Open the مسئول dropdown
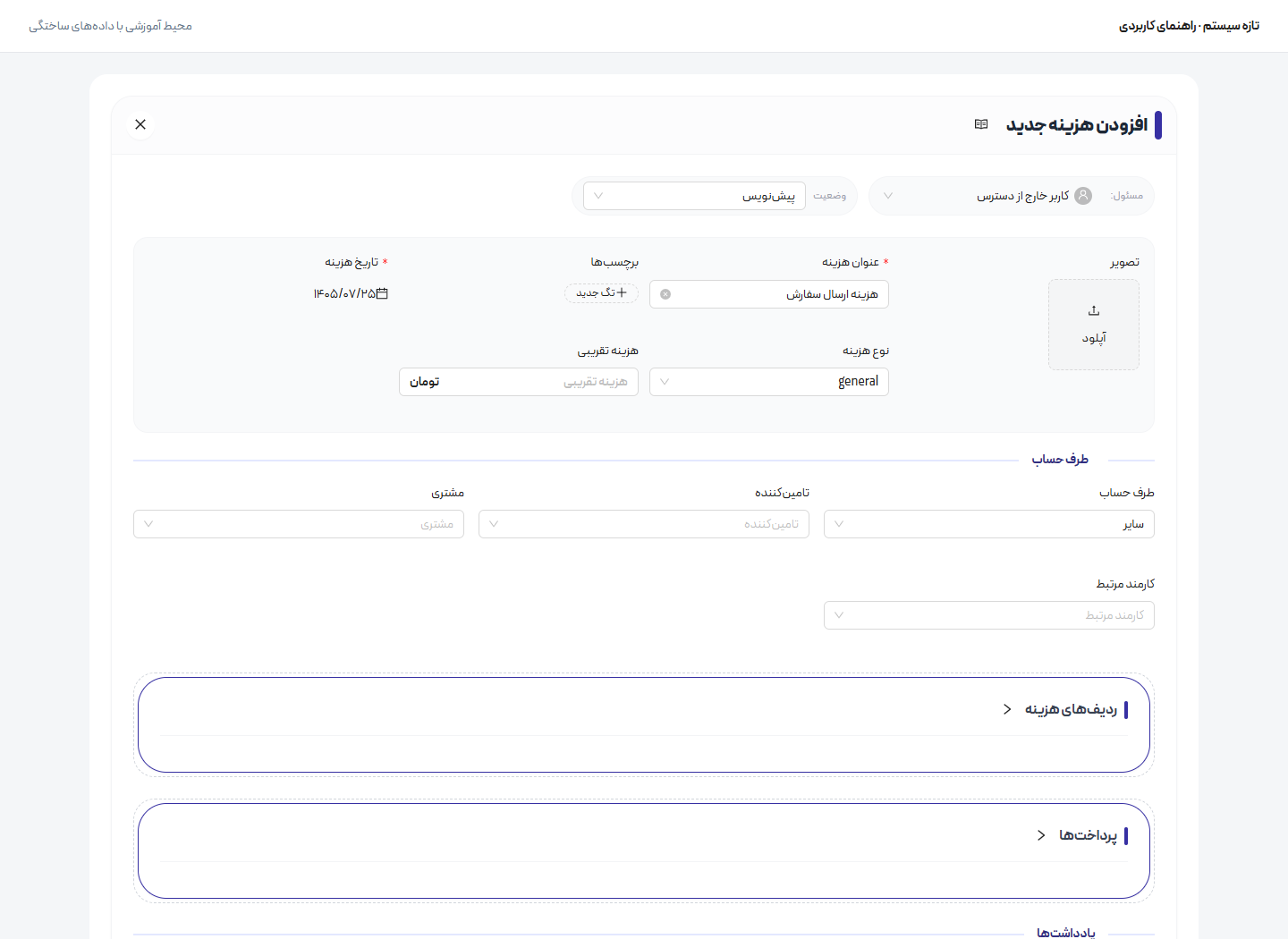The width and height of the screenshot is (1288, 939). (1011, 196)
